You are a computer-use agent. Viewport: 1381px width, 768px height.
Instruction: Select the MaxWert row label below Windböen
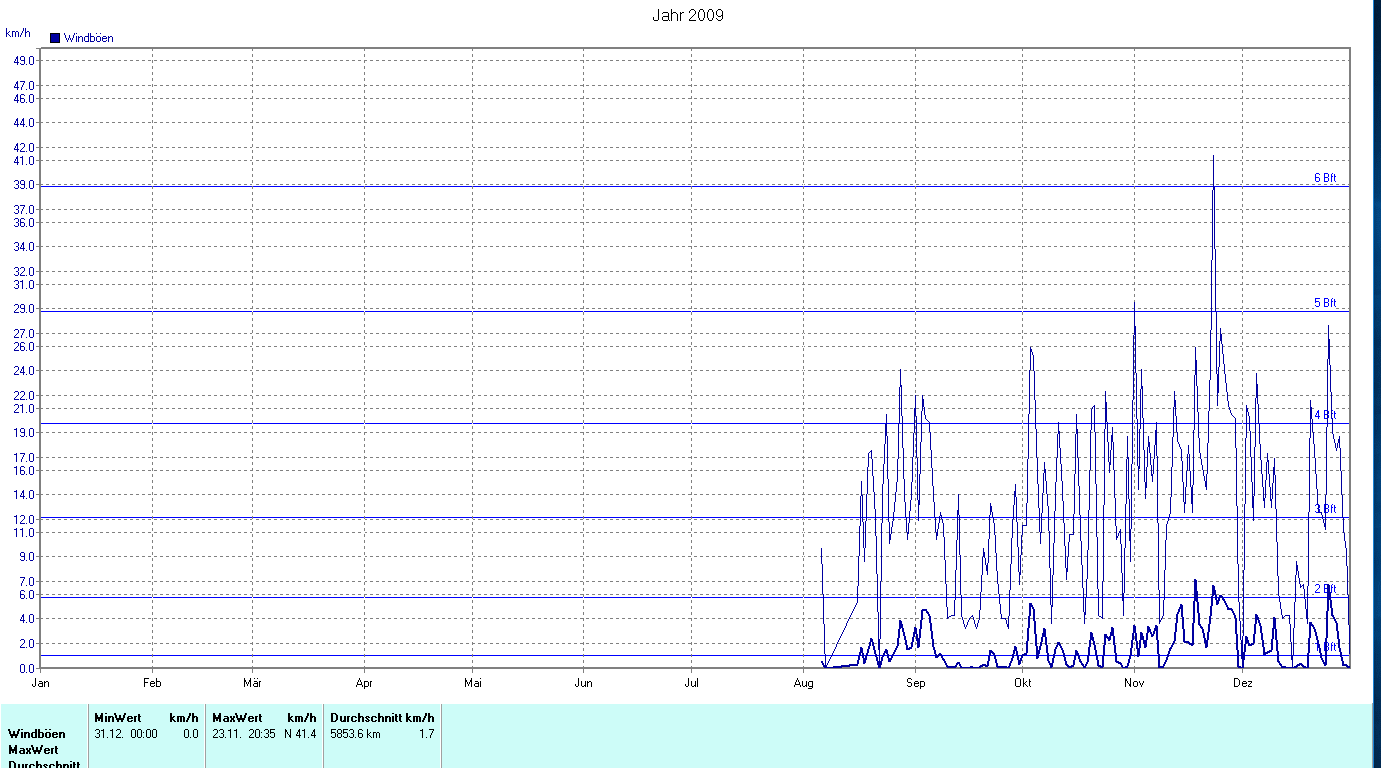tap(34, 750)
